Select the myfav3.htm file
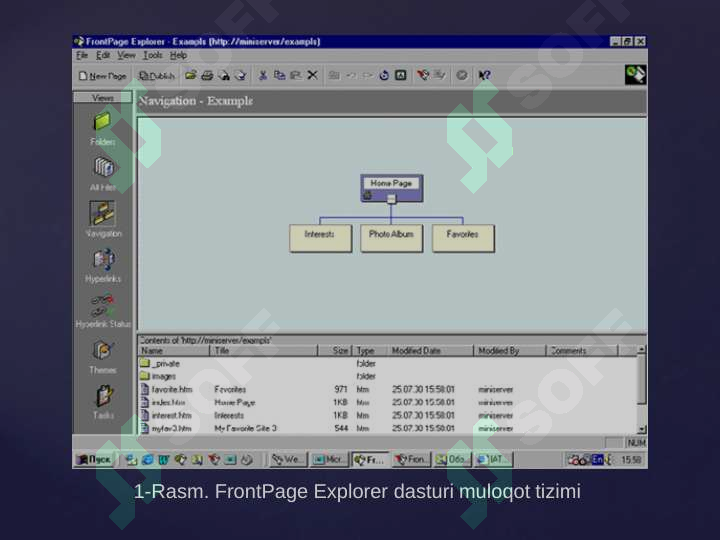 tap(388, 428)
